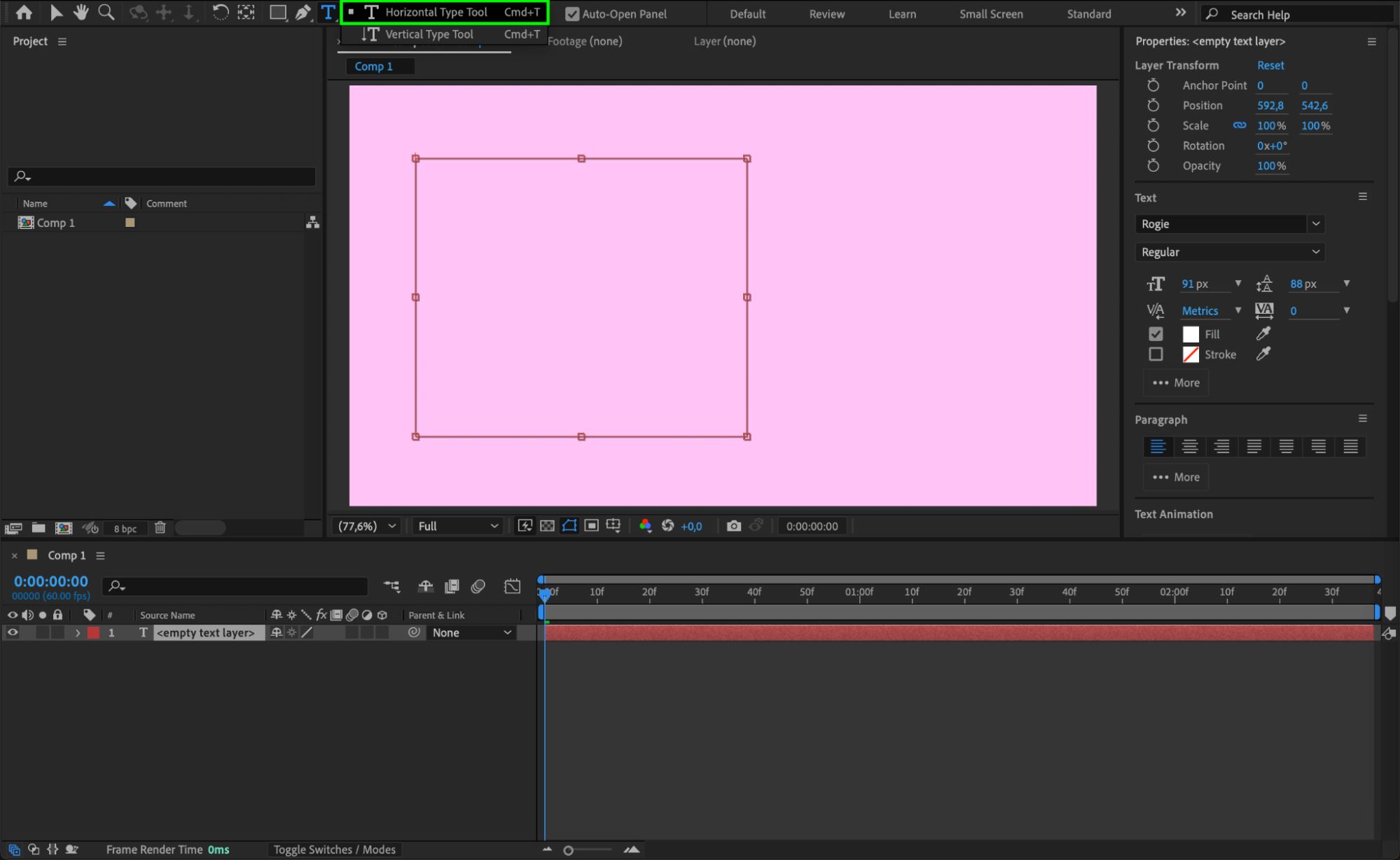Click the white Fill color swatch
This screenshot has width=1400, height=860.
tap(1191, 334)
